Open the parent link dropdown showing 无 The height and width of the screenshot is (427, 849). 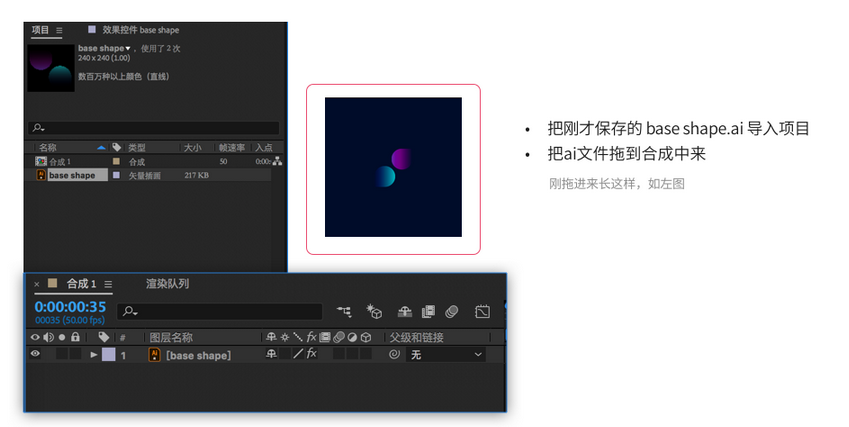tap(446, 354)
